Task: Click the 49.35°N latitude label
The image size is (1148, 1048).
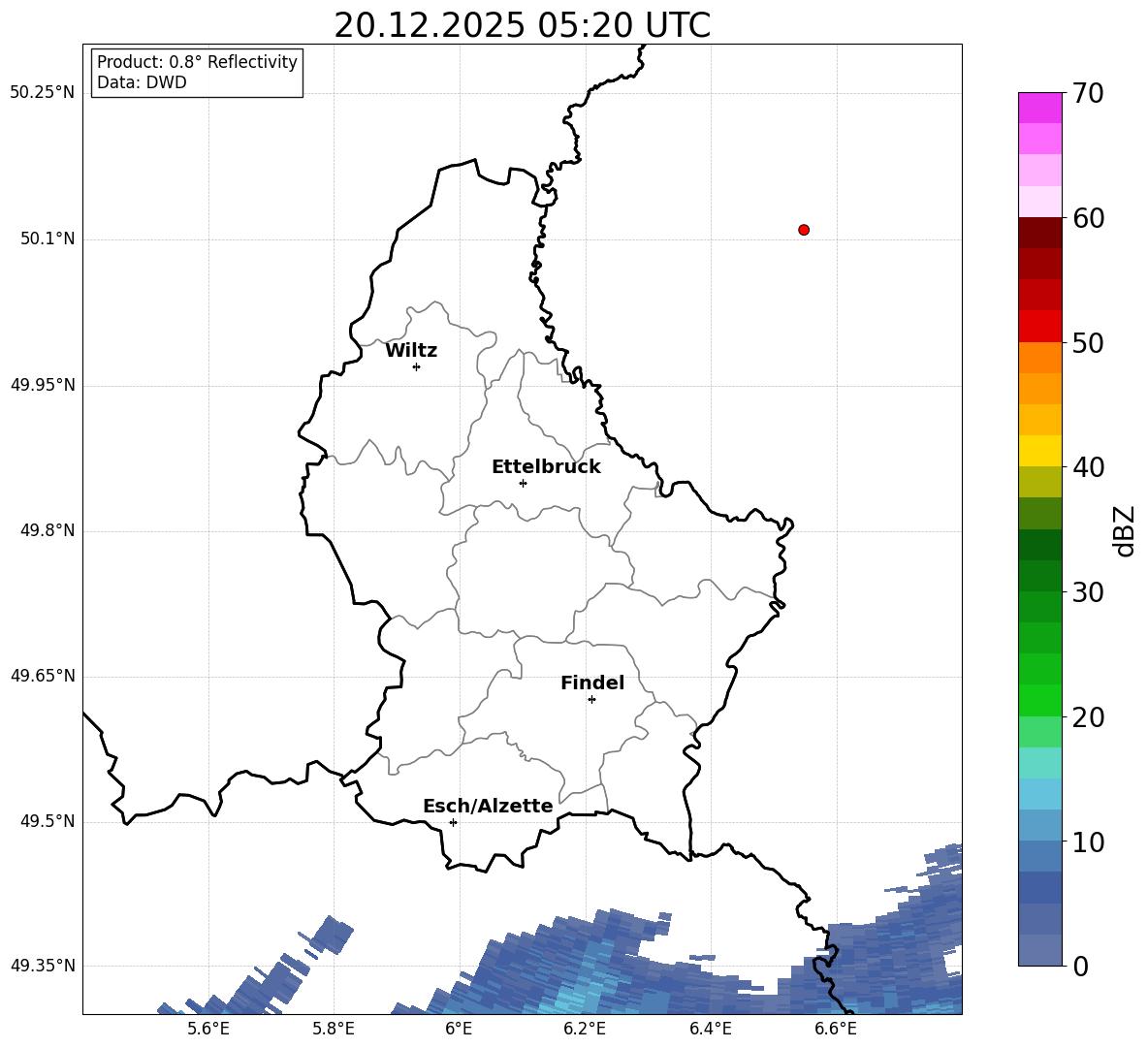Action: coord(43,966)
